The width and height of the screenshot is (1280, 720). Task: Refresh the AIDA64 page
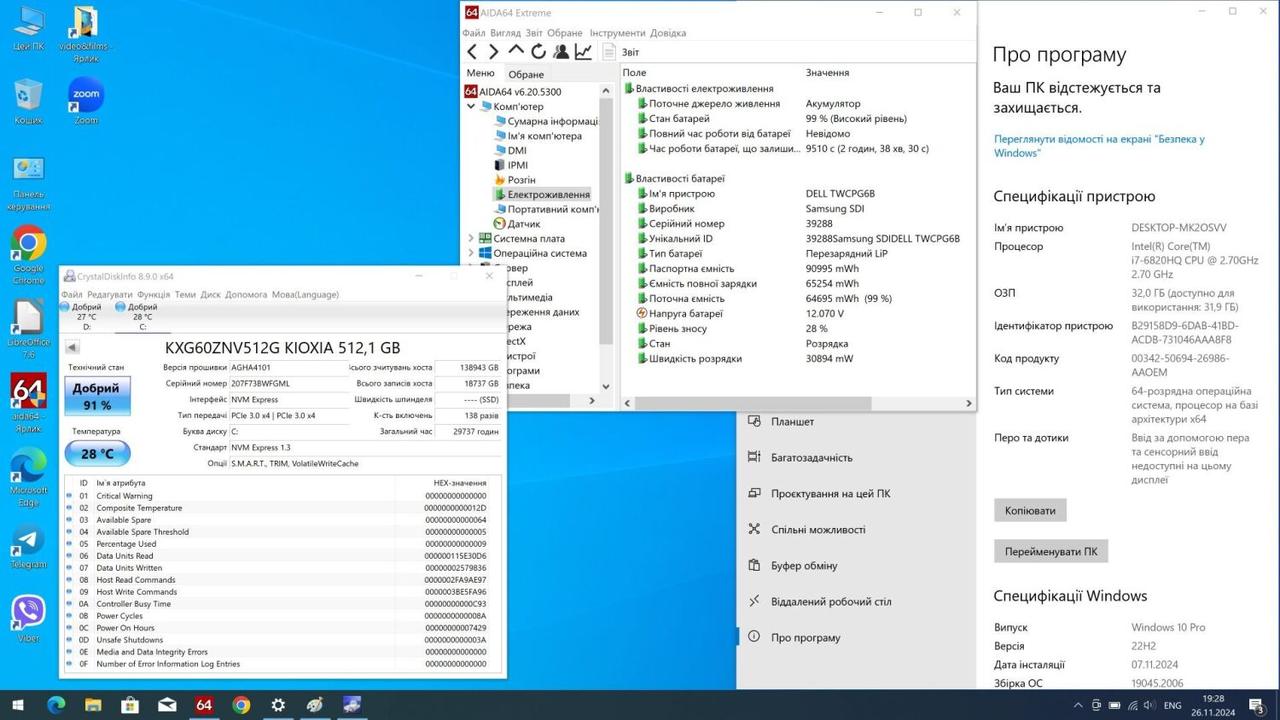pos(538,52)
